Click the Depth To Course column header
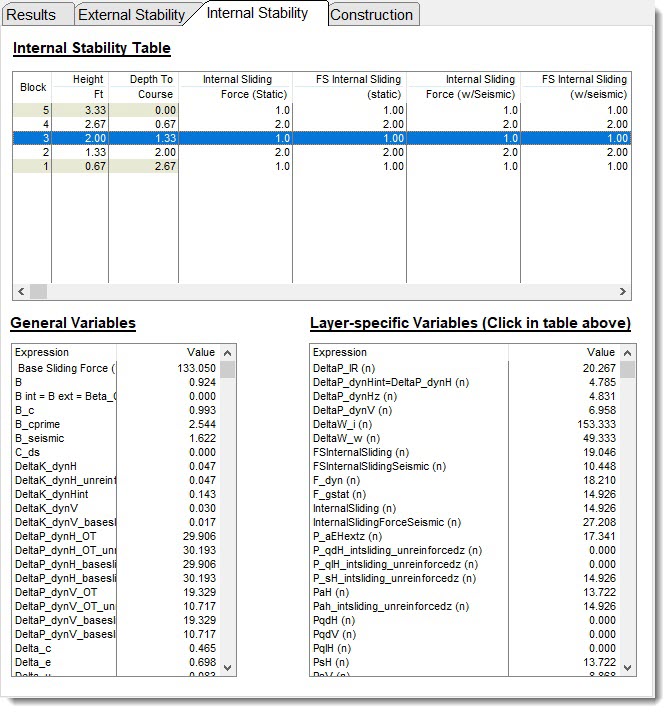Viewport: 670px width, 713px height. point(153,87)
